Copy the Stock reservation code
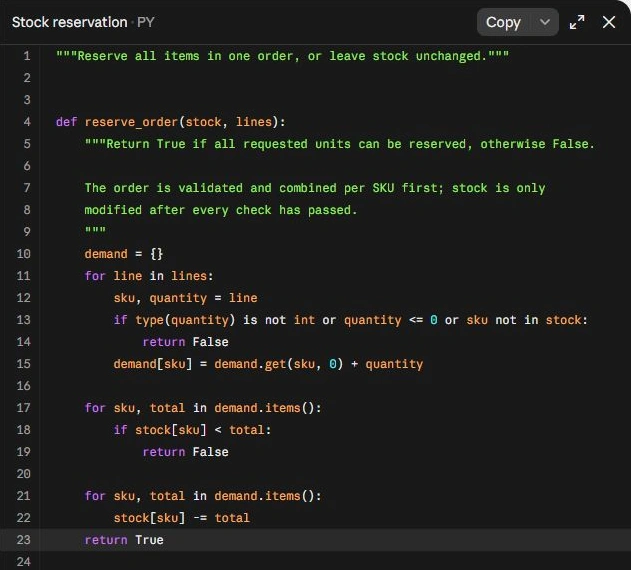 (503, 22)
